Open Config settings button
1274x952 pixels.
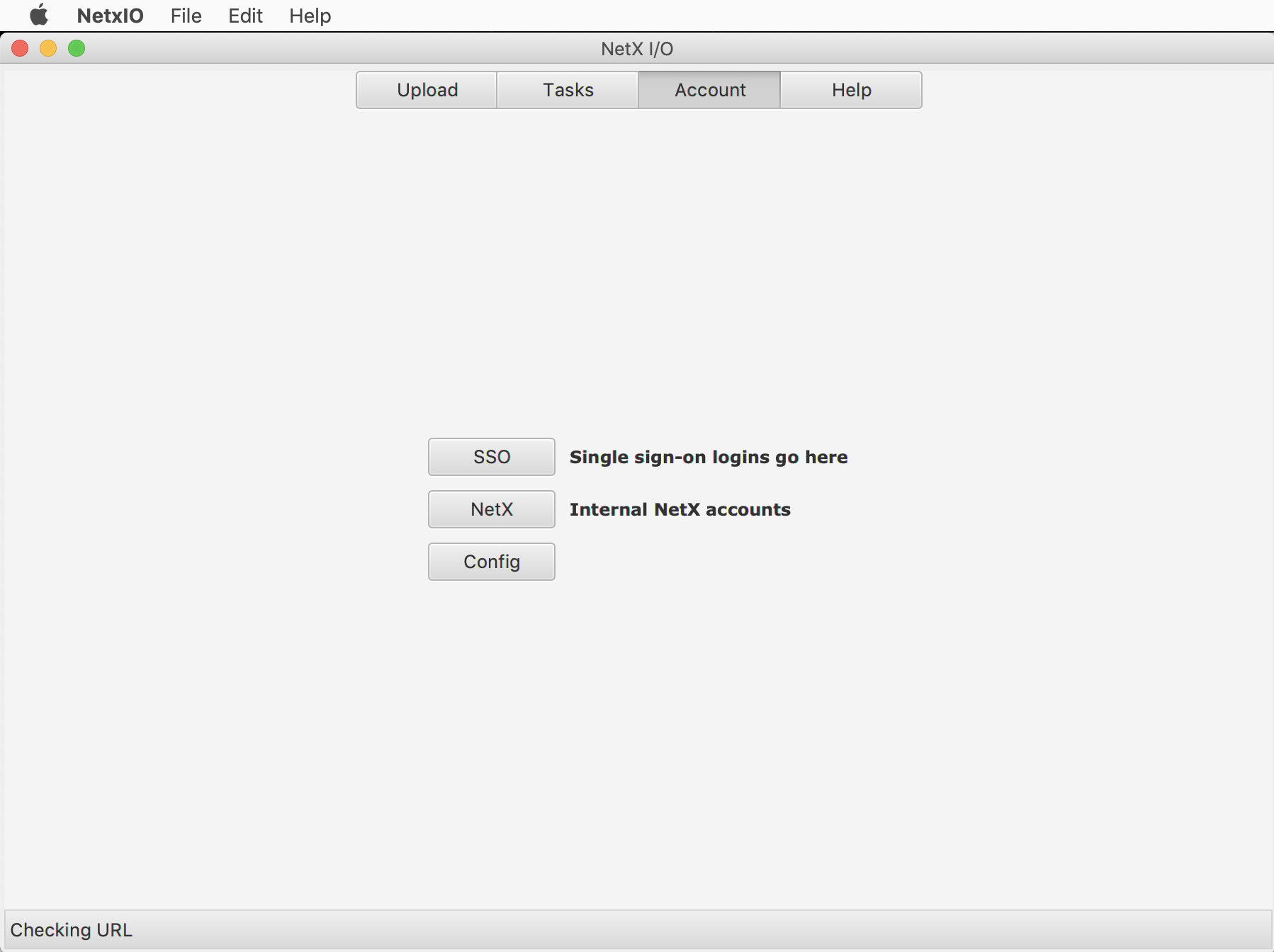point(491,562)
